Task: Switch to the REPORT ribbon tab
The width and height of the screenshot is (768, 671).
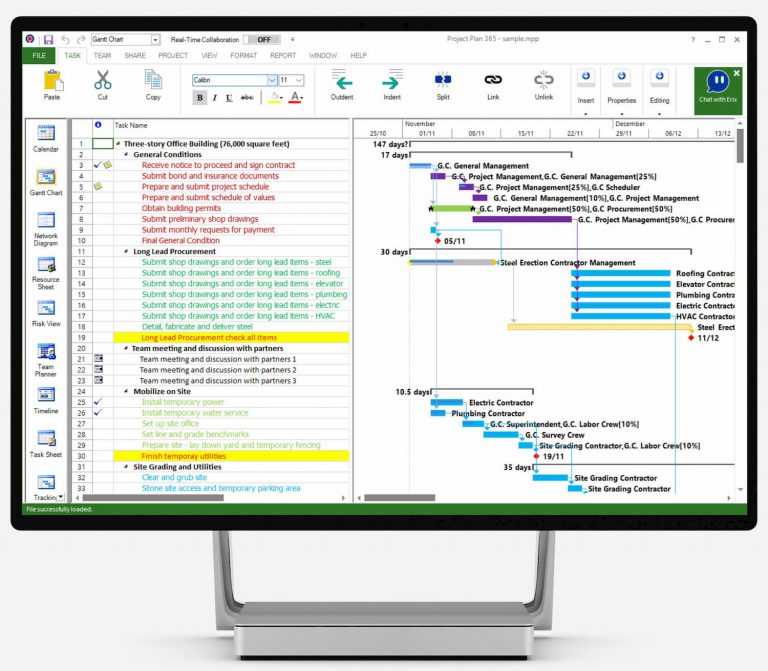Action: tap(283, 55)
